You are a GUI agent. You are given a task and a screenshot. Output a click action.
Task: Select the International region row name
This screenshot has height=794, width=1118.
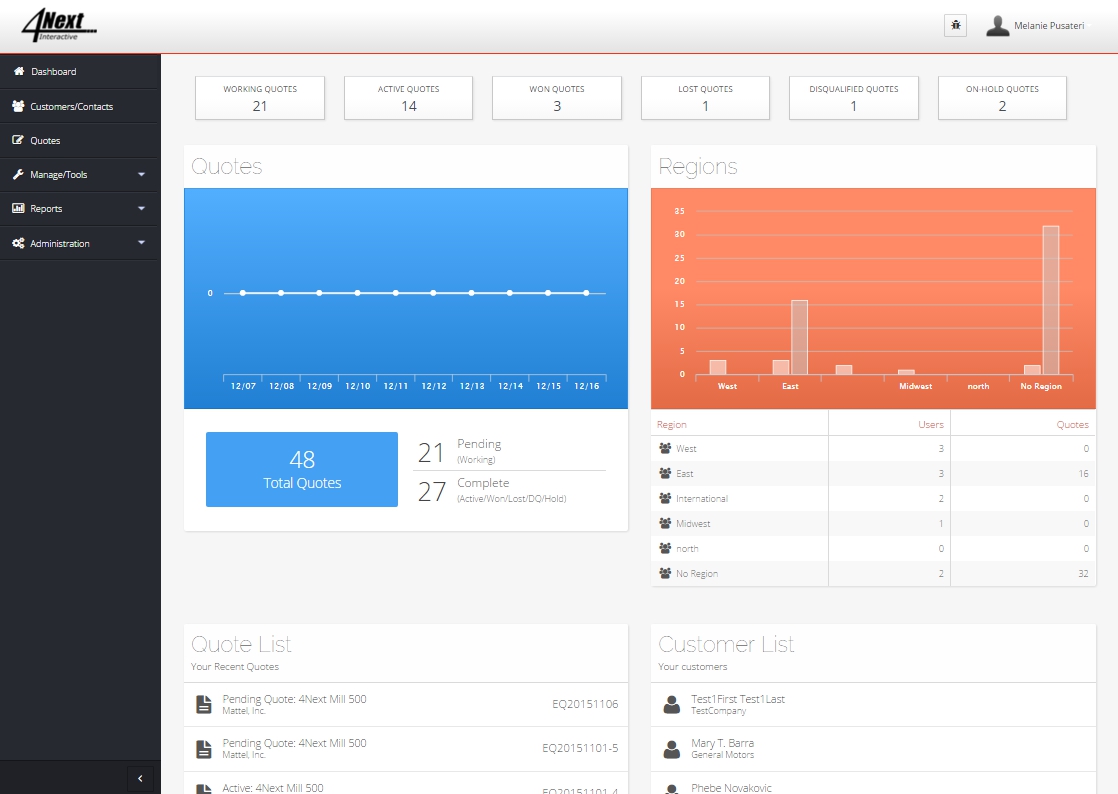[702, 498]
